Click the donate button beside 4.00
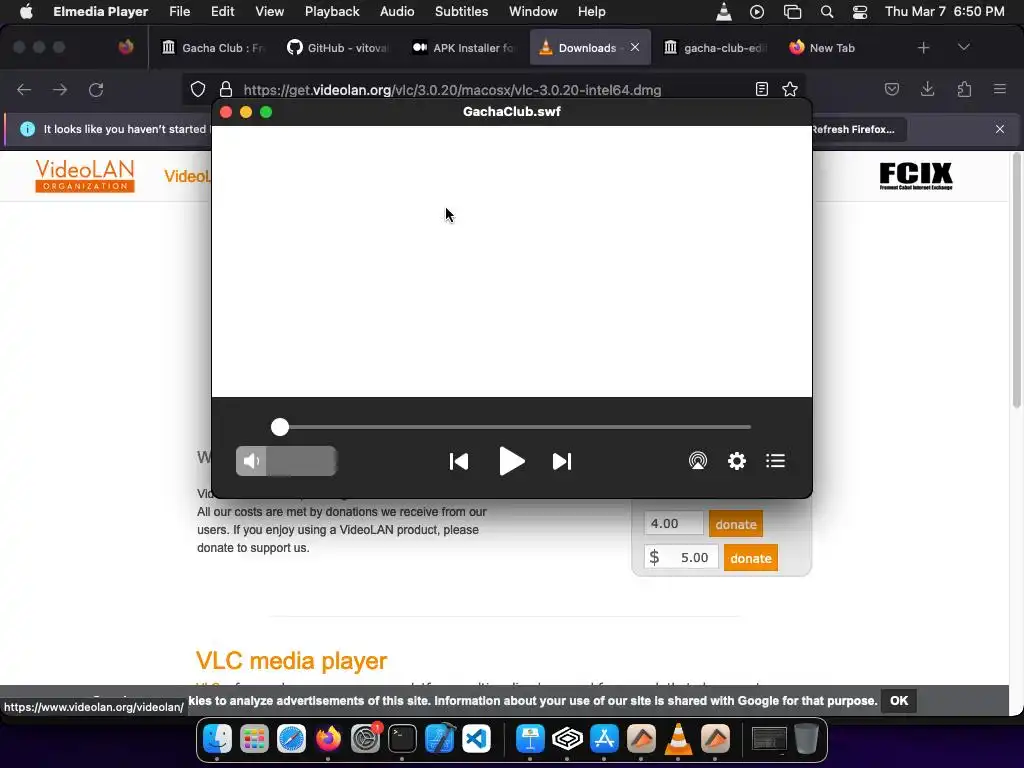 (x=735, y=524)
